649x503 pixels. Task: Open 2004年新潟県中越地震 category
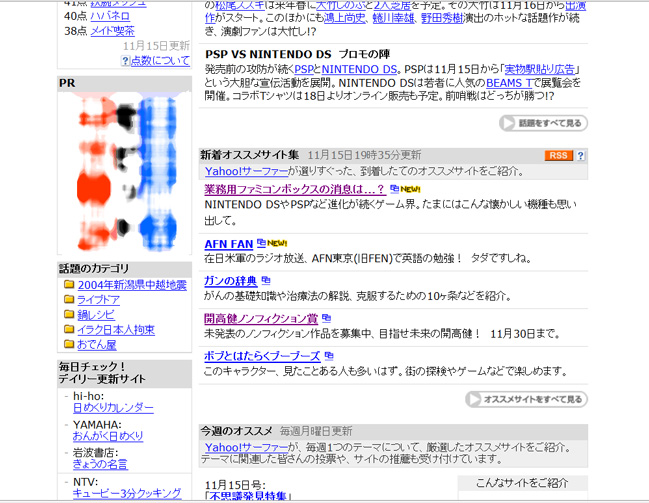coord(132,285)
